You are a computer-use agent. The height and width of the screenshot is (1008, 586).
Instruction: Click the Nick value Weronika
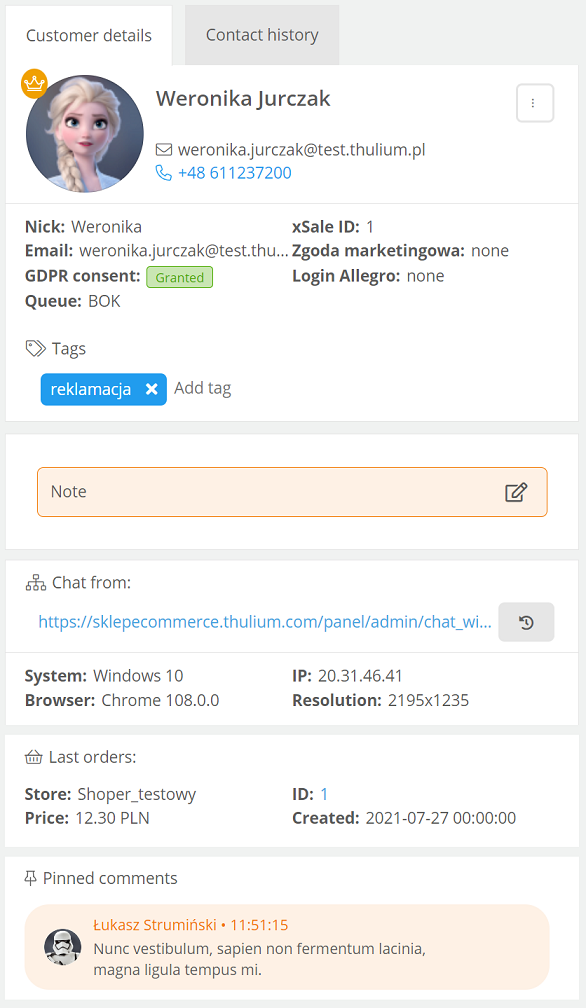[x=107, y=227]
